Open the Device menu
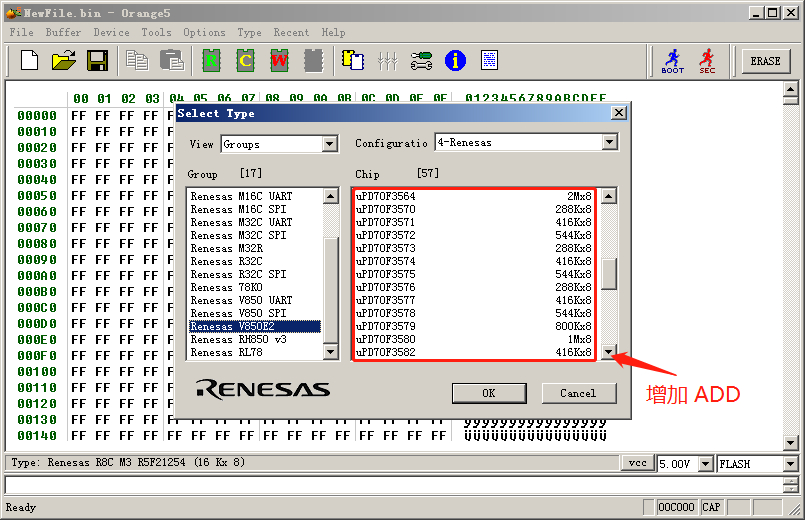The height and width of the screenshot is (520, 805). pos(111,32)
